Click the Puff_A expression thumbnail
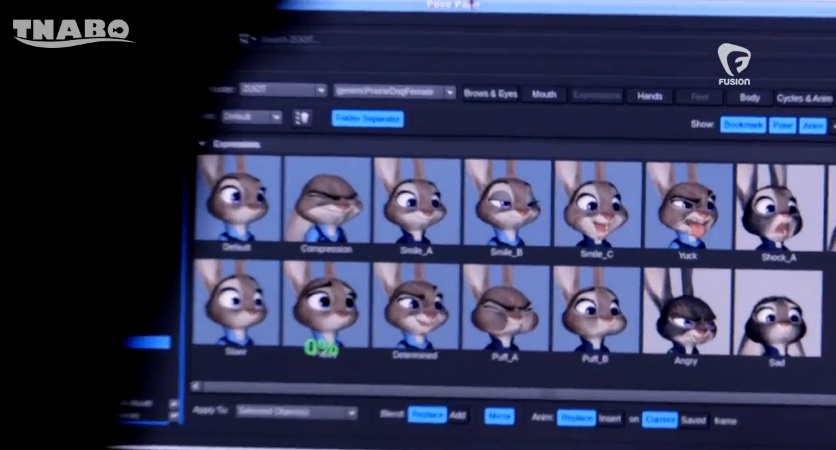This screenshot has height=450, width=836. click(506, 307)
